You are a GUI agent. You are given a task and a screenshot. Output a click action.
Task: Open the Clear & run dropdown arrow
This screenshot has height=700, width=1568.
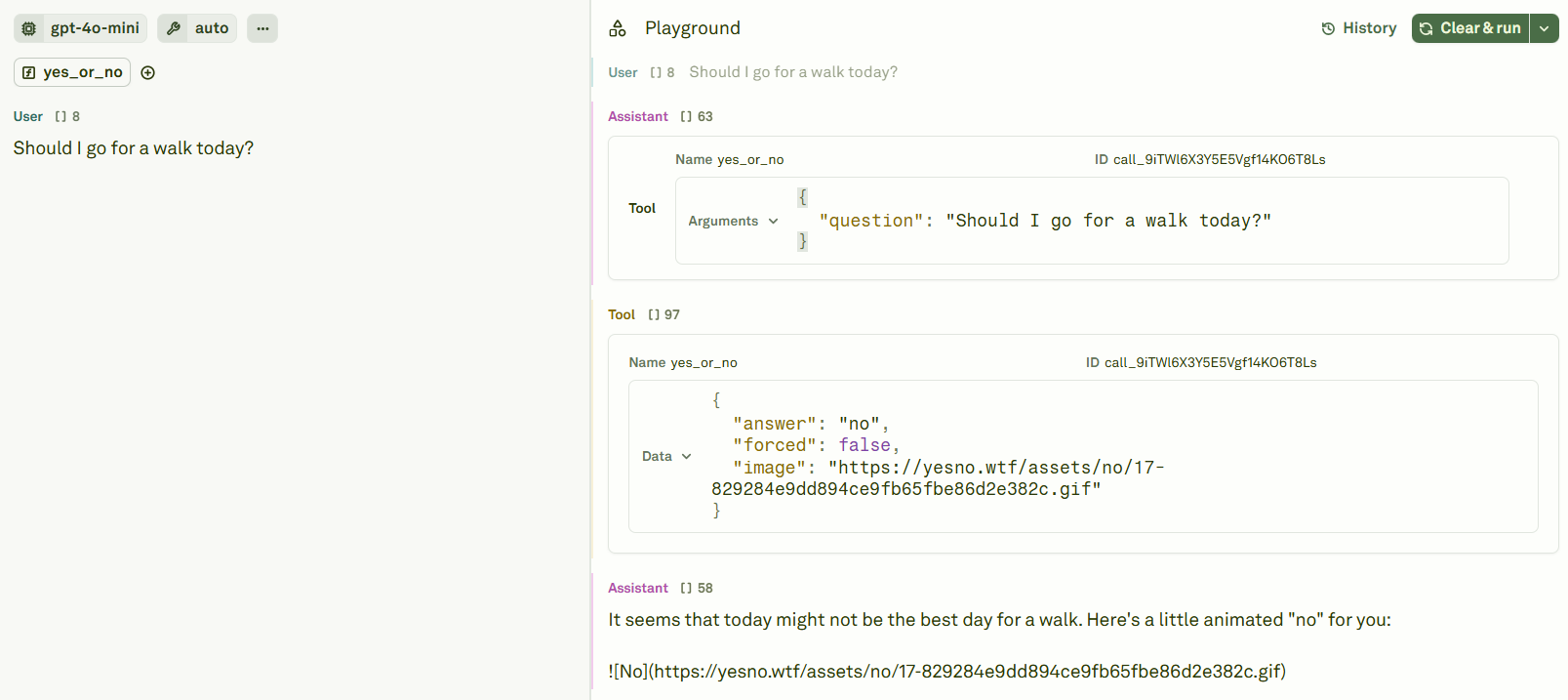1545,28
